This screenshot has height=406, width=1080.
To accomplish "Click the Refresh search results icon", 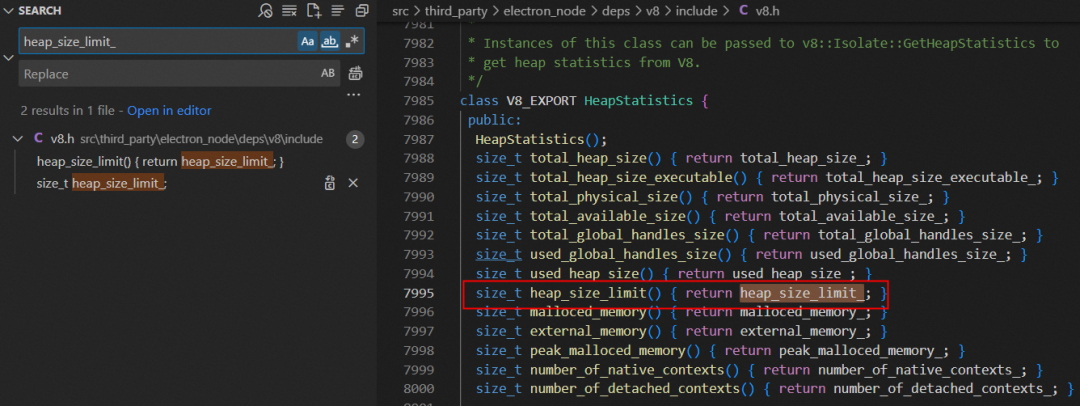I will [265, 10].
